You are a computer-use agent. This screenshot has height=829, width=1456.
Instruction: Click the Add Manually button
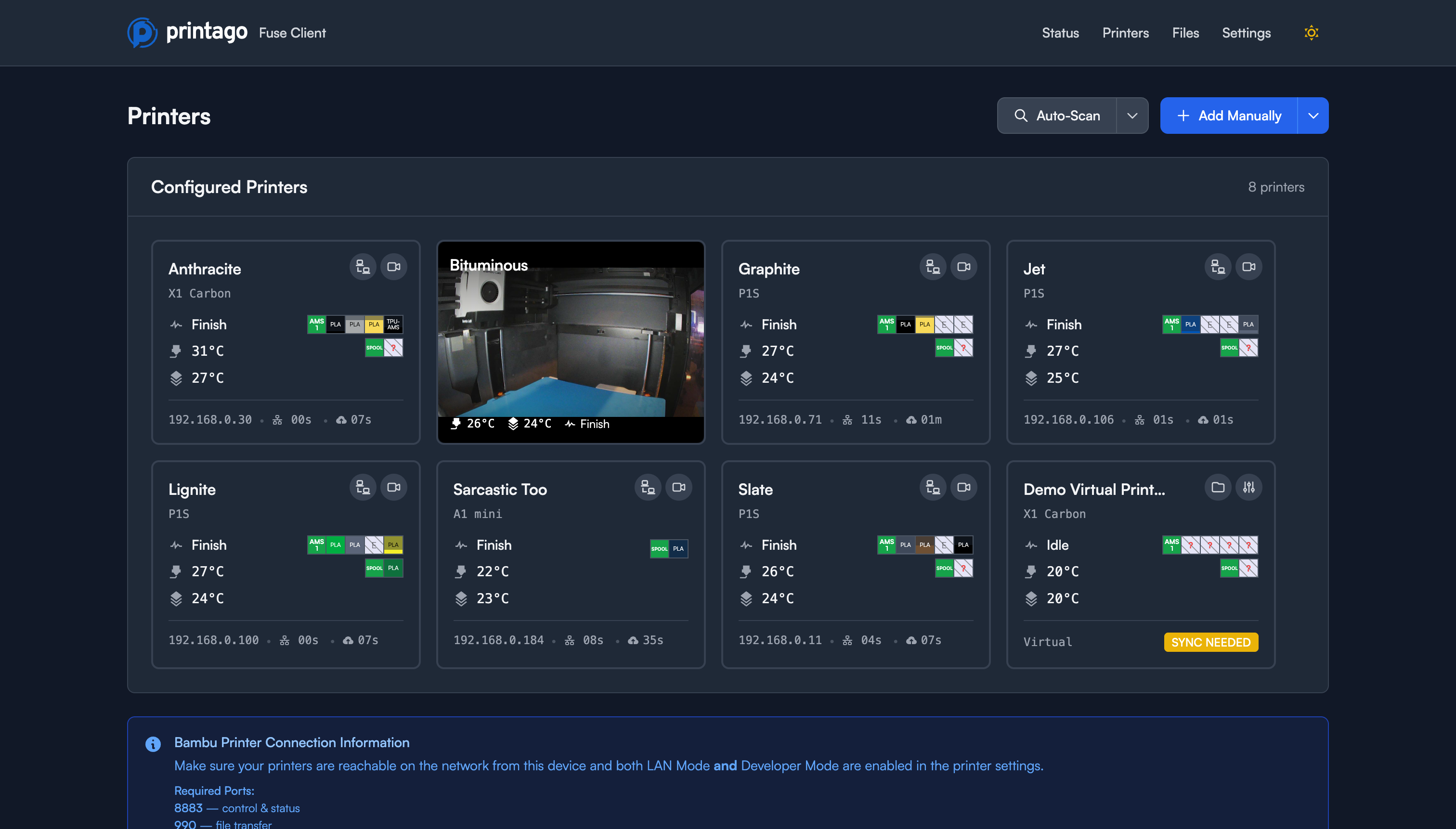coord(1229,116)
